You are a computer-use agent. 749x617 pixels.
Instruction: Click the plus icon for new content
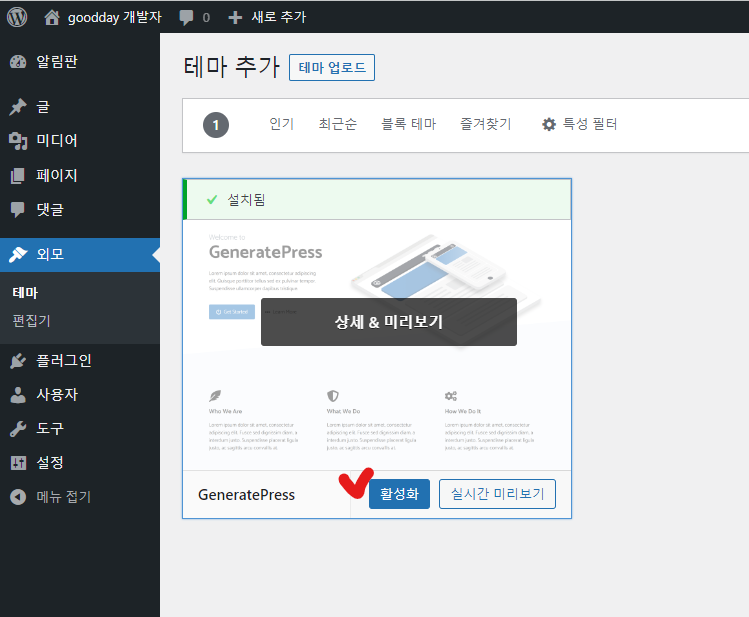[x=235, y=18]
